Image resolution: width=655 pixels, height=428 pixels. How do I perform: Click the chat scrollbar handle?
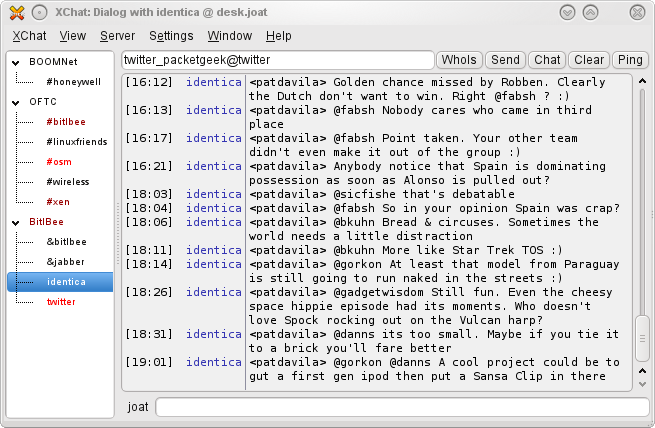tap(642, 339)
